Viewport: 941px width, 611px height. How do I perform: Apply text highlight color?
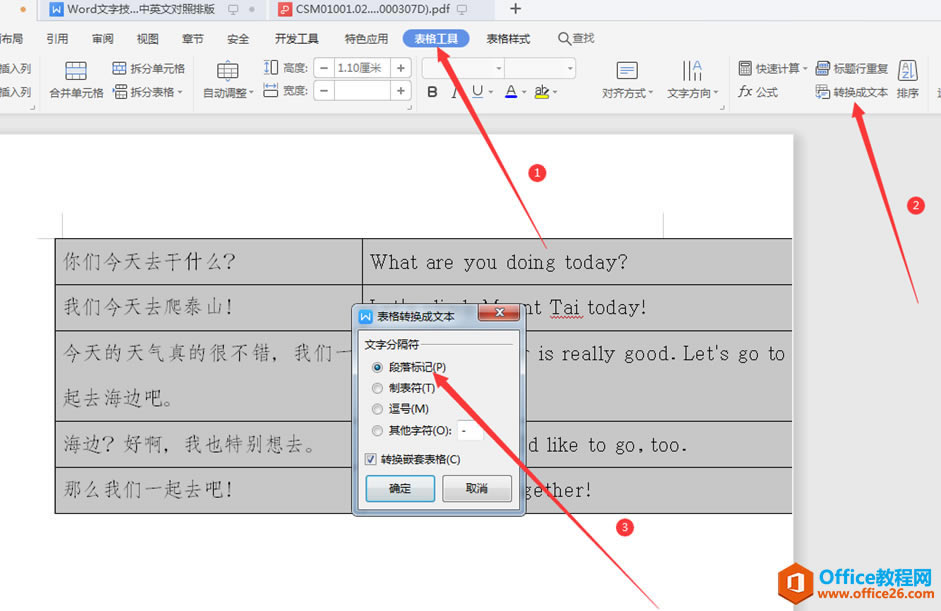click(x=541, y=91)
